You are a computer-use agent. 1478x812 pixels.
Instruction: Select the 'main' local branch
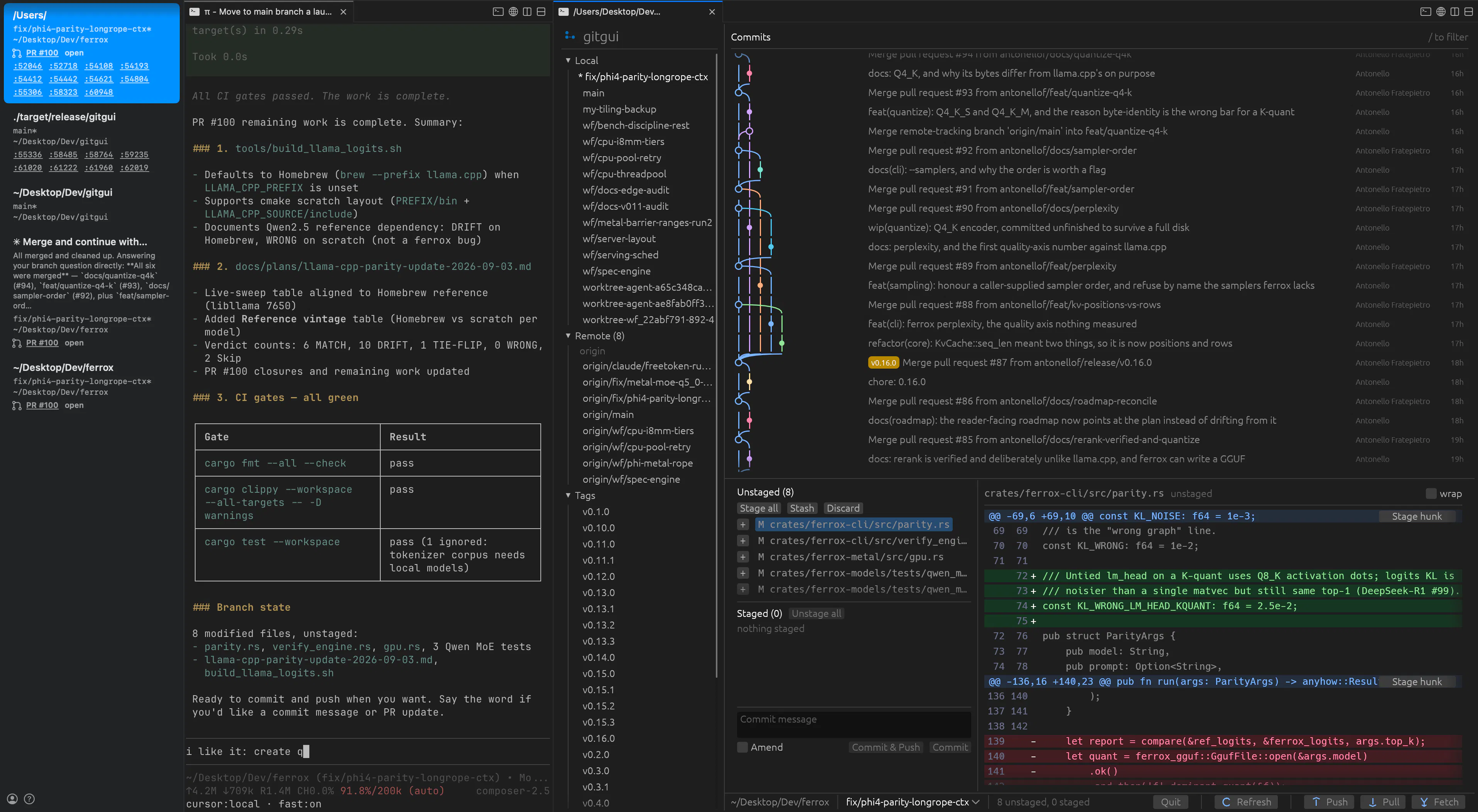coord(593,93)
